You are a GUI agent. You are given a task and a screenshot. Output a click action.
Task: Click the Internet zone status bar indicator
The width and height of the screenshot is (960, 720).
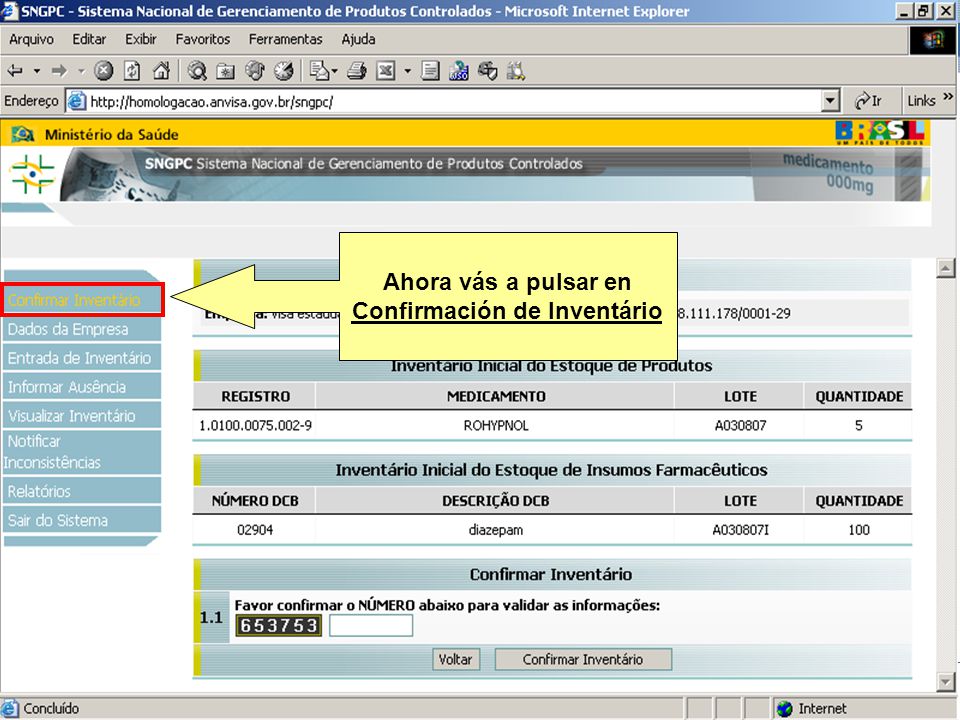coord(812,709)
